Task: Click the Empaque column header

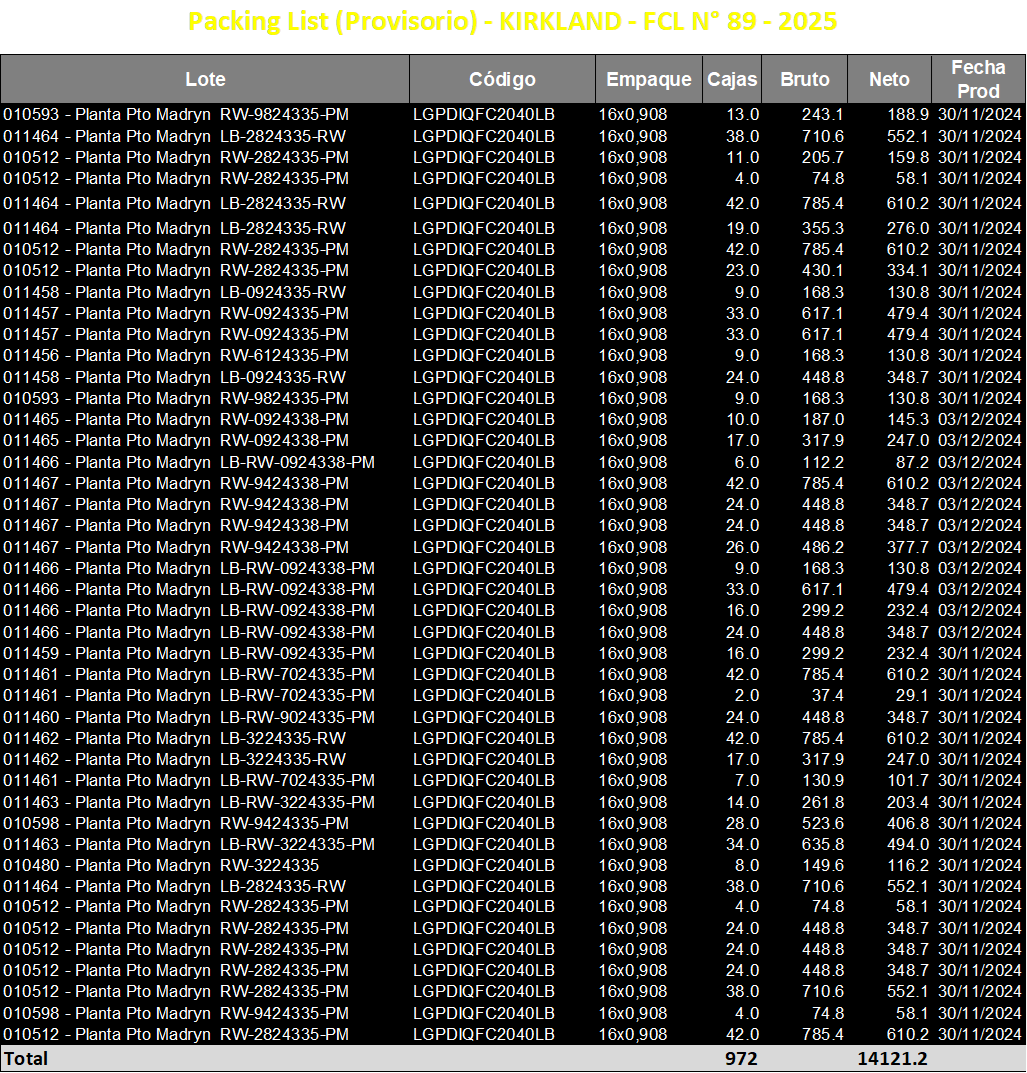Action: [x=649, y=79]
